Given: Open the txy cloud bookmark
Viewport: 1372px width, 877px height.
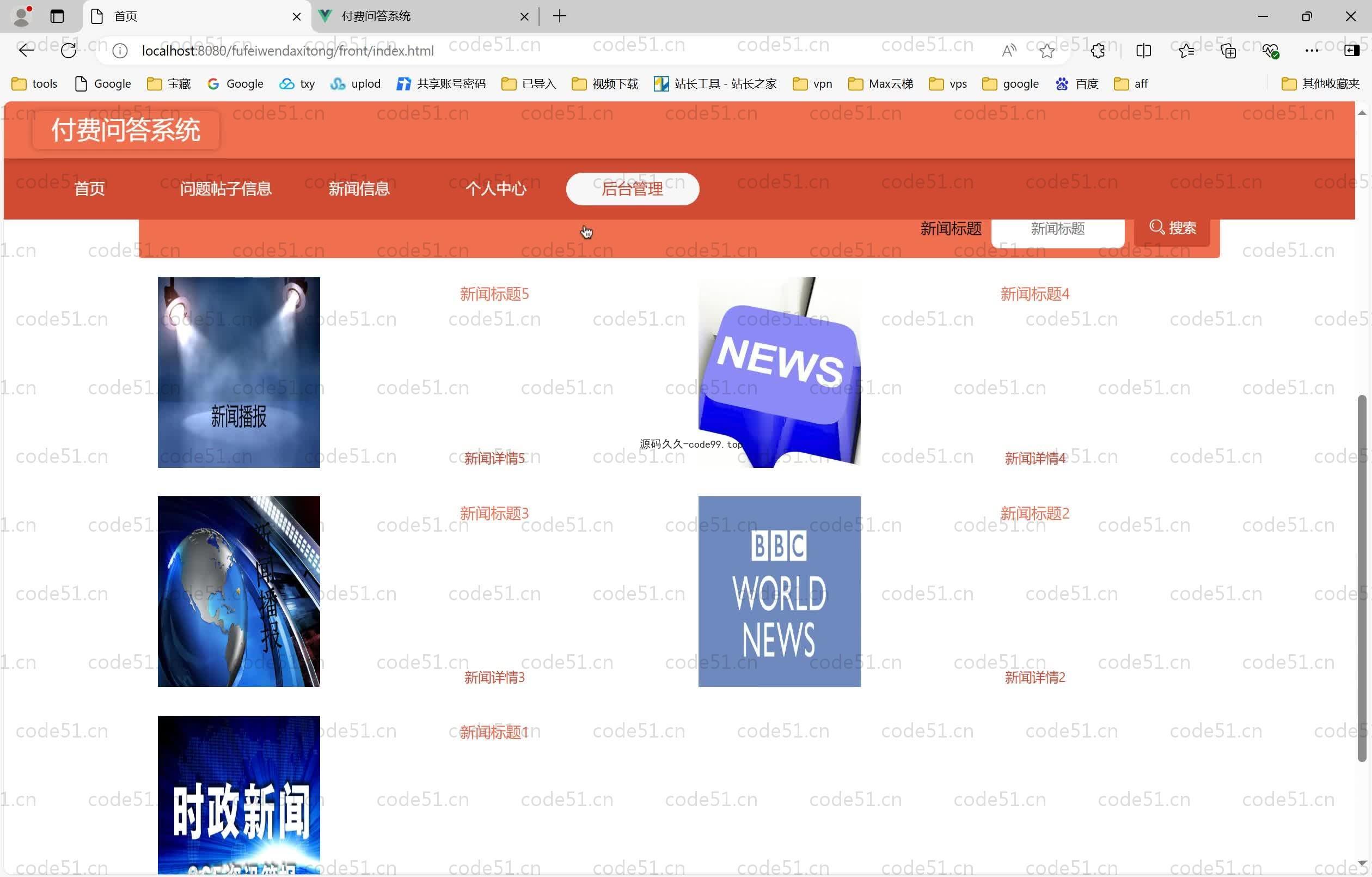Looking at the screenshot, I should click(x=297, y=84).
